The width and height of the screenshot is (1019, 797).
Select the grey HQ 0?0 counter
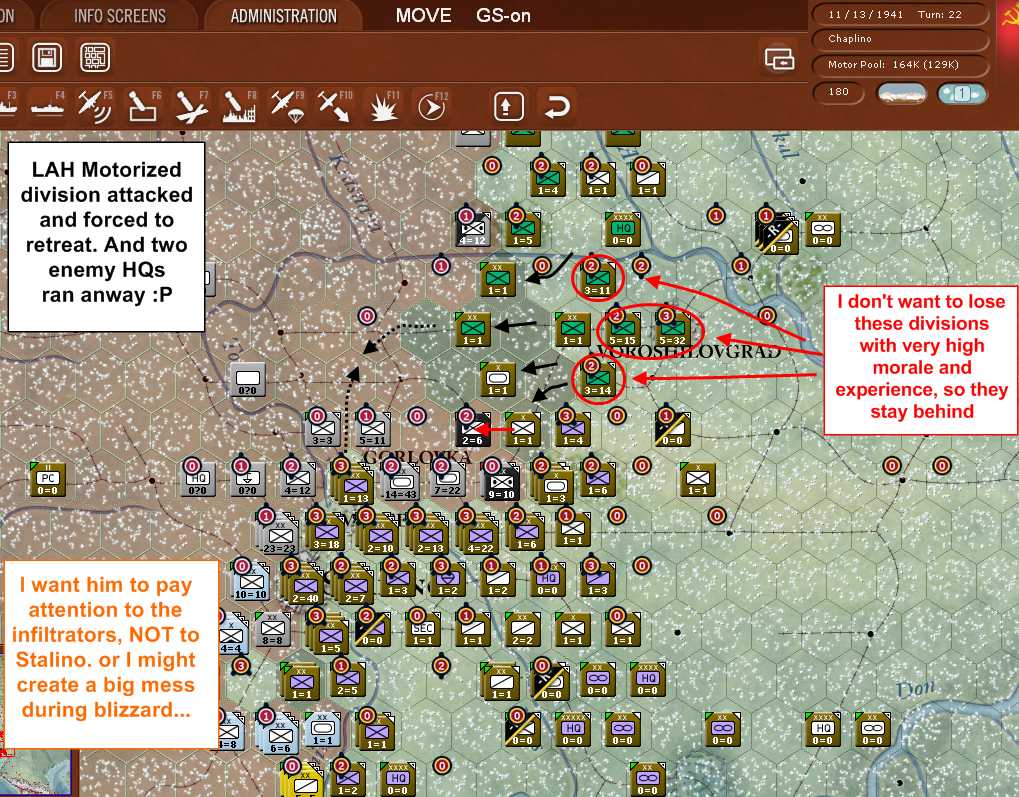[197, 479]
